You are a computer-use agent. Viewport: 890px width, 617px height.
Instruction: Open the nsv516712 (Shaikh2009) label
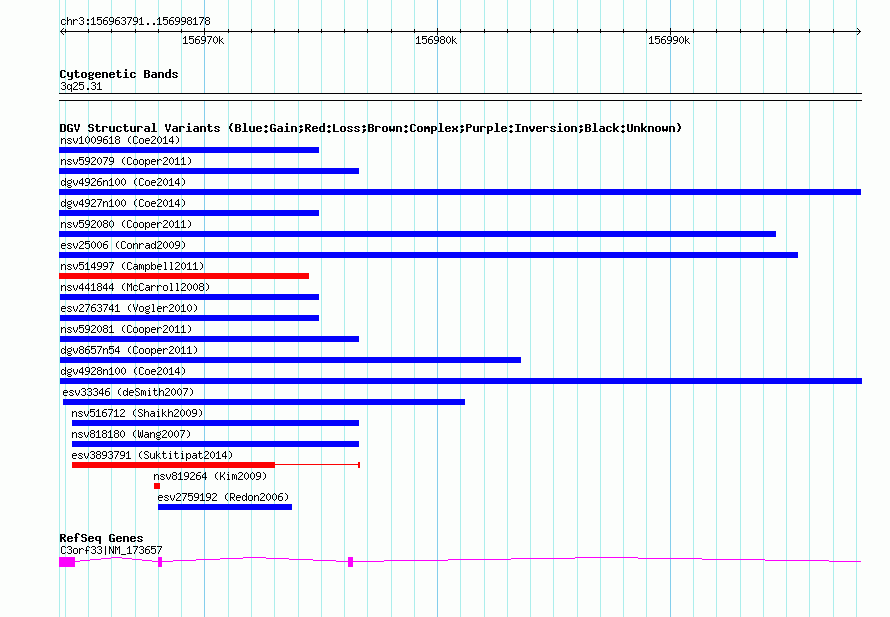pyautogui.click(x=137, y=413)
